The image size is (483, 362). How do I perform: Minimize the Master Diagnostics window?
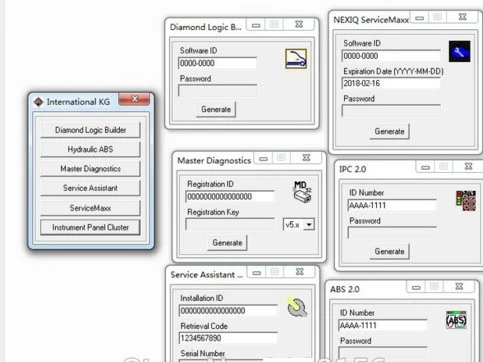263,158
